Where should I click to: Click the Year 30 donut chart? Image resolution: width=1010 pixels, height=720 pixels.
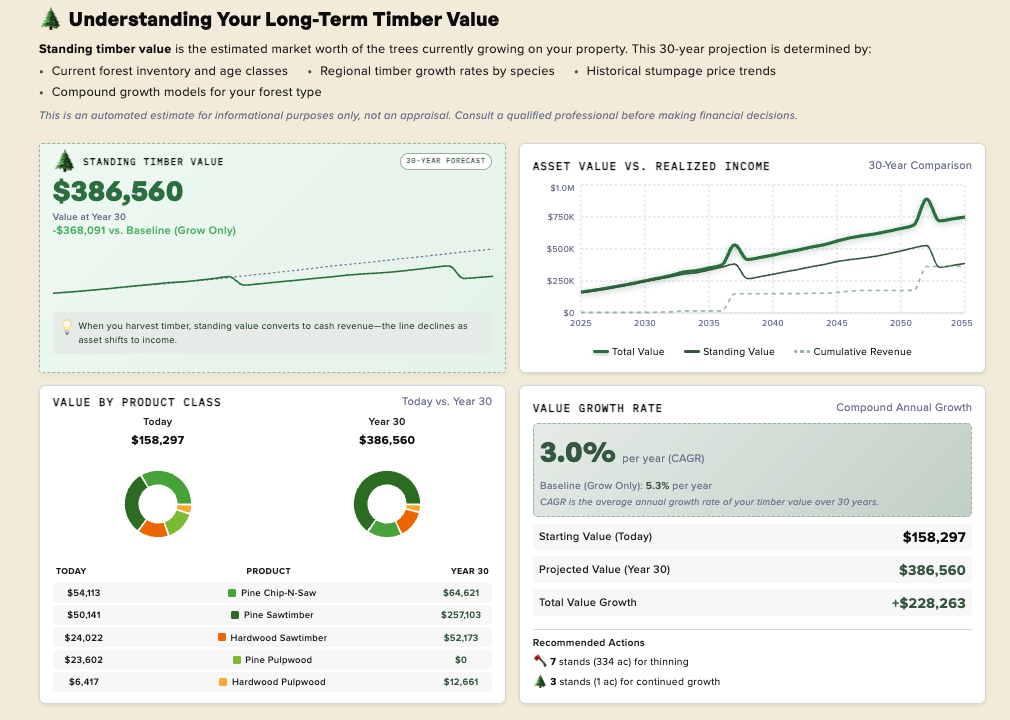coord(387,504)
